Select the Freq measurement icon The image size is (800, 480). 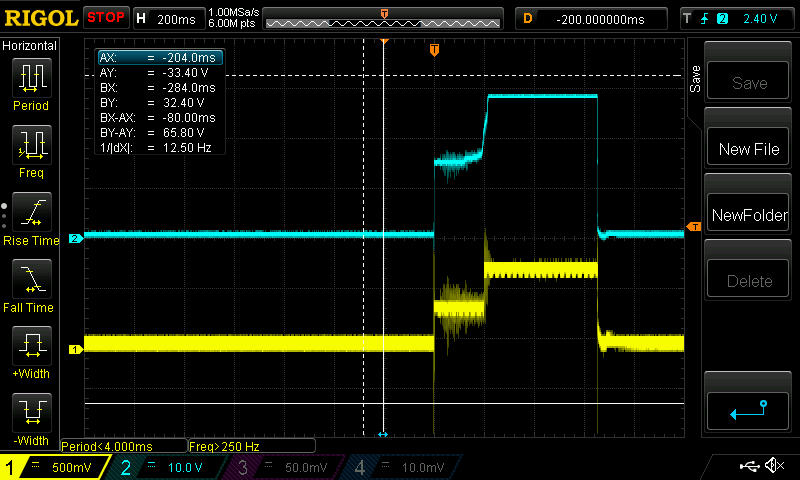click(x=30, y=146)
